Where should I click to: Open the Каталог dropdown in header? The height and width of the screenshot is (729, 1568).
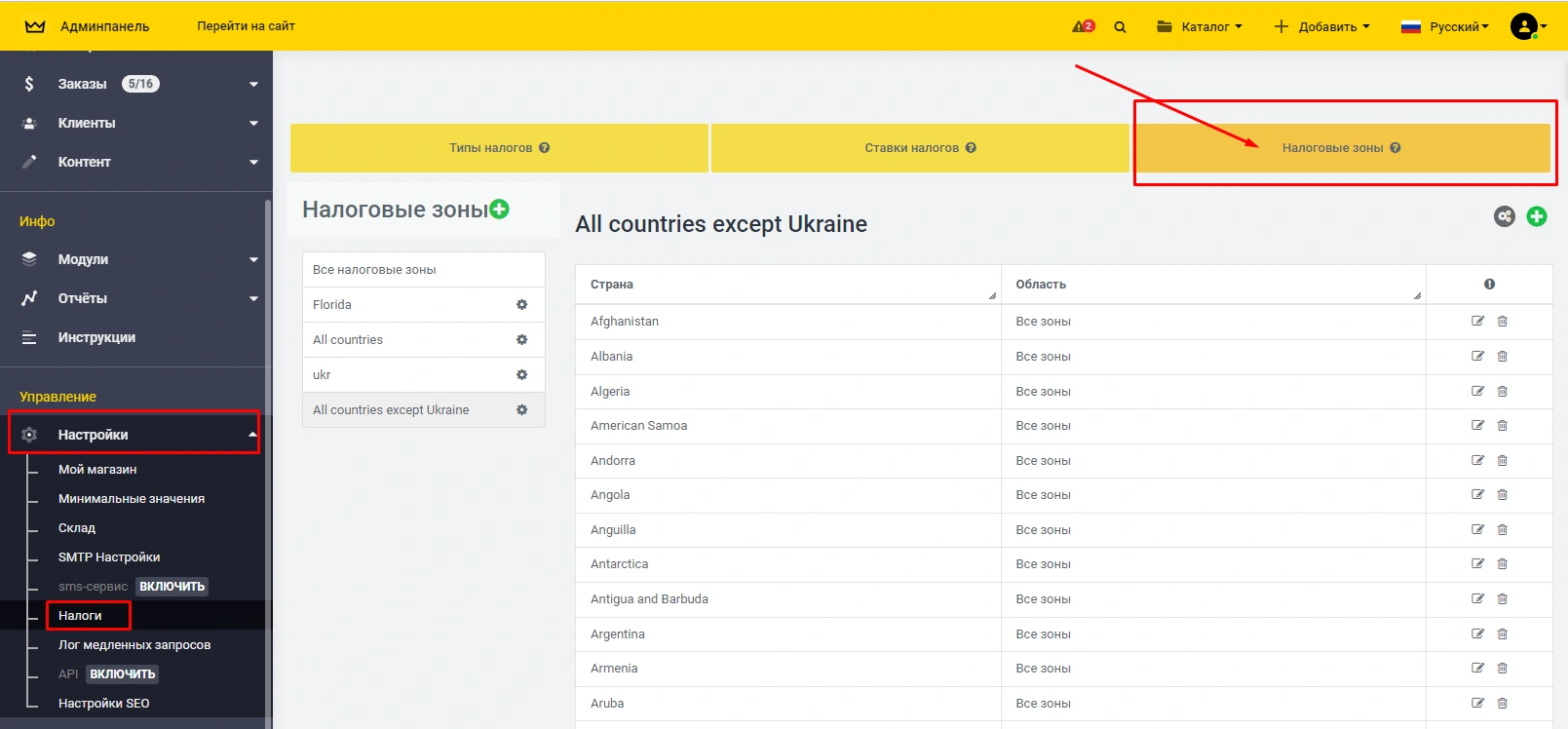[x=1199, y=27]
